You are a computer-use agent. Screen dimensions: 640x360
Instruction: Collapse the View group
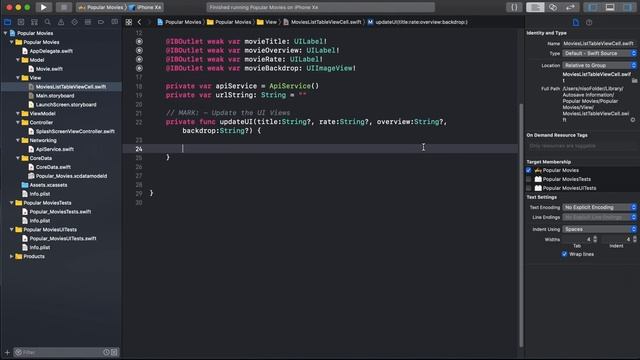point(18,78)
